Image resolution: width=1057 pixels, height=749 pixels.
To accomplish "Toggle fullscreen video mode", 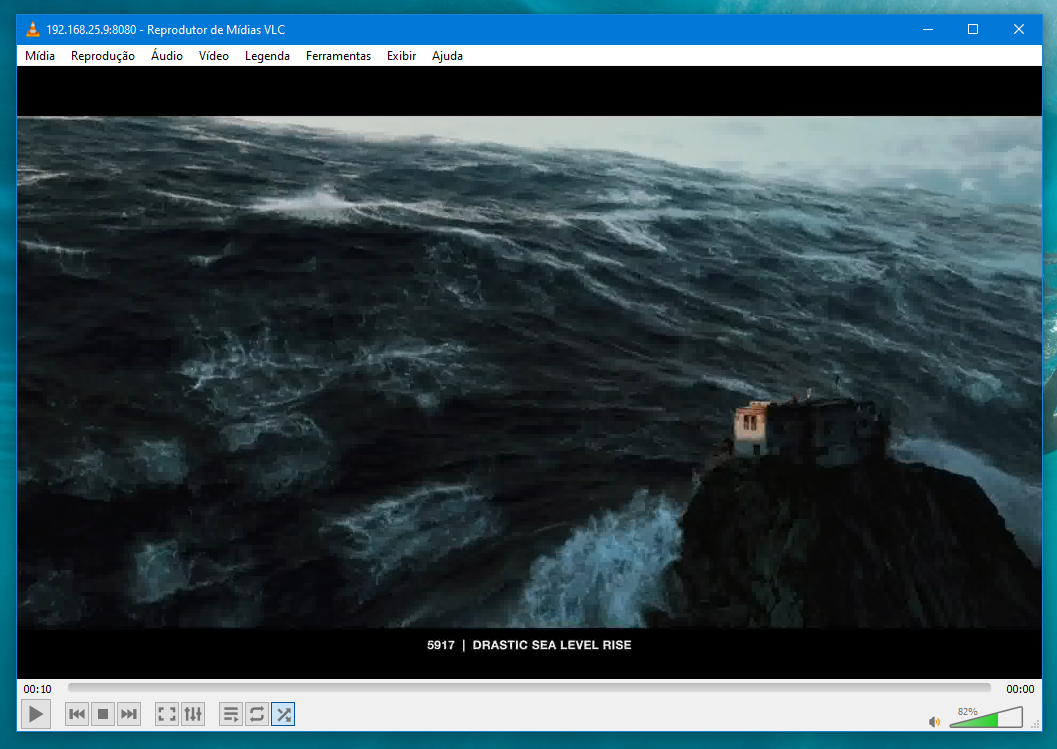I will click(167, 714).
